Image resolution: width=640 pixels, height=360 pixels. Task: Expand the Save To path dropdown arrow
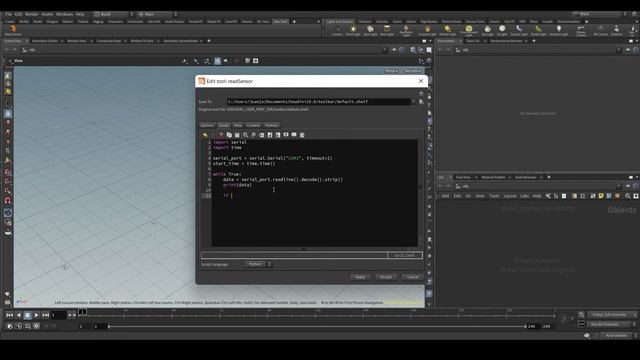414,102
